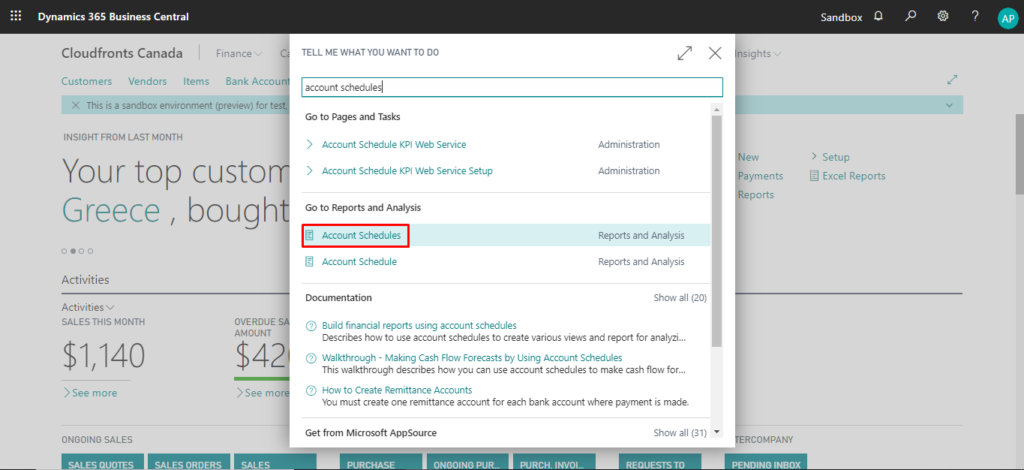Open the Requests To tile
Image resolution: width=1024 pixels, height=470 pixels.
click(660, 462)
